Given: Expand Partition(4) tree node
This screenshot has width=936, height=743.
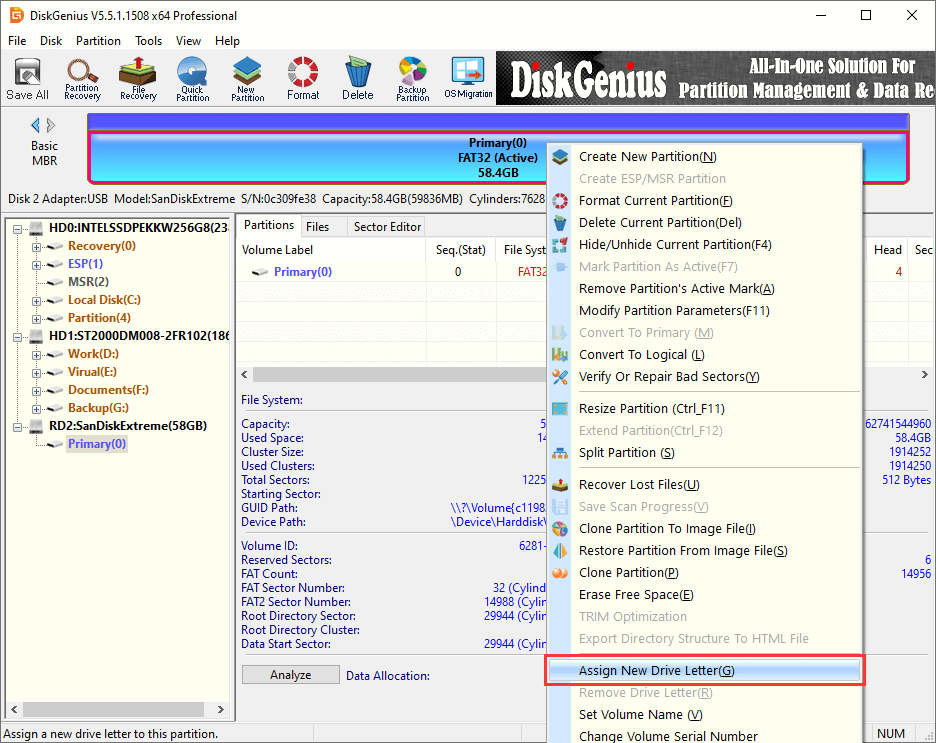Looking at the screenshot, I should pos(36,319).
